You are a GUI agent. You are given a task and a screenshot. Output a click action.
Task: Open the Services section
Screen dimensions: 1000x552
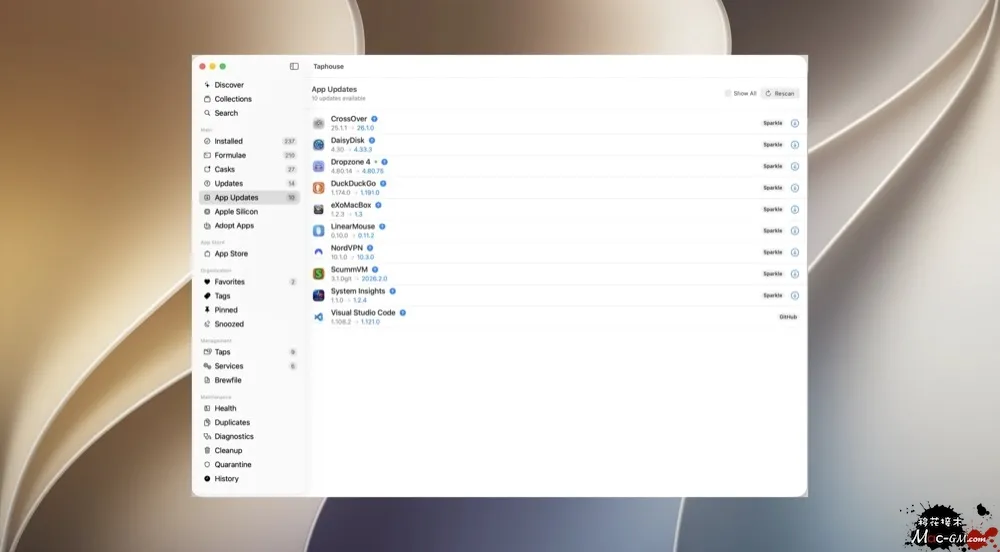pos(249,366)
